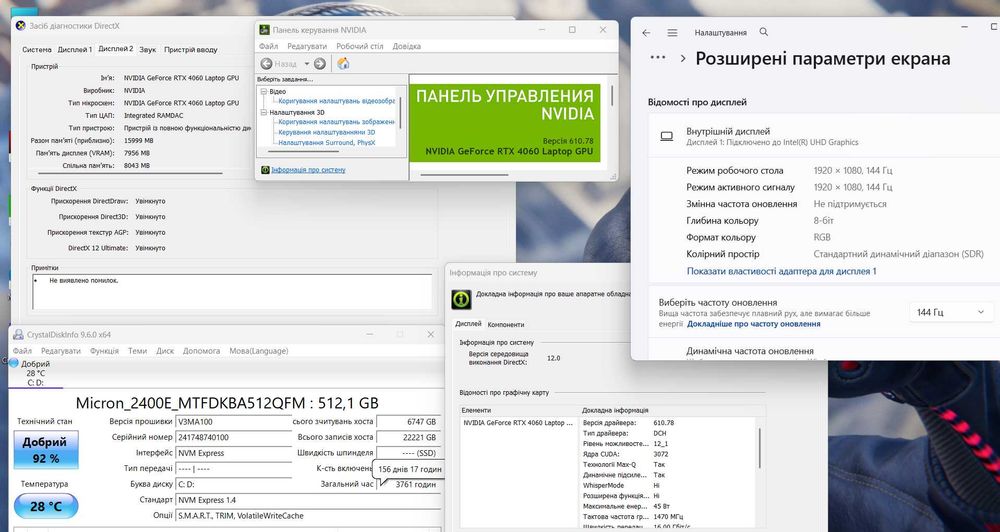Click the blue disk status orb in CrystalDiskInfo
Screen dimensions: 1000x532
[14, 363]
